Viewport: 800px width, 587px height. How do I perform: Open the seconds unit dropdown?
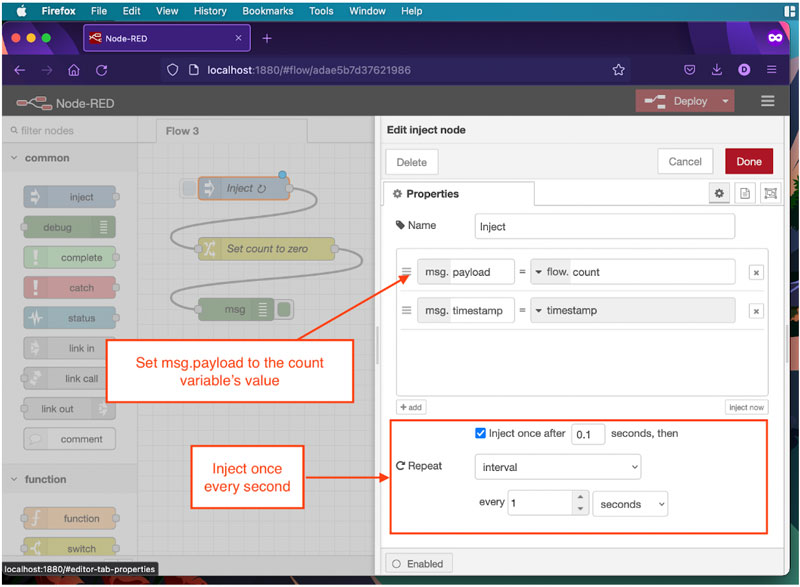(629, 504)
